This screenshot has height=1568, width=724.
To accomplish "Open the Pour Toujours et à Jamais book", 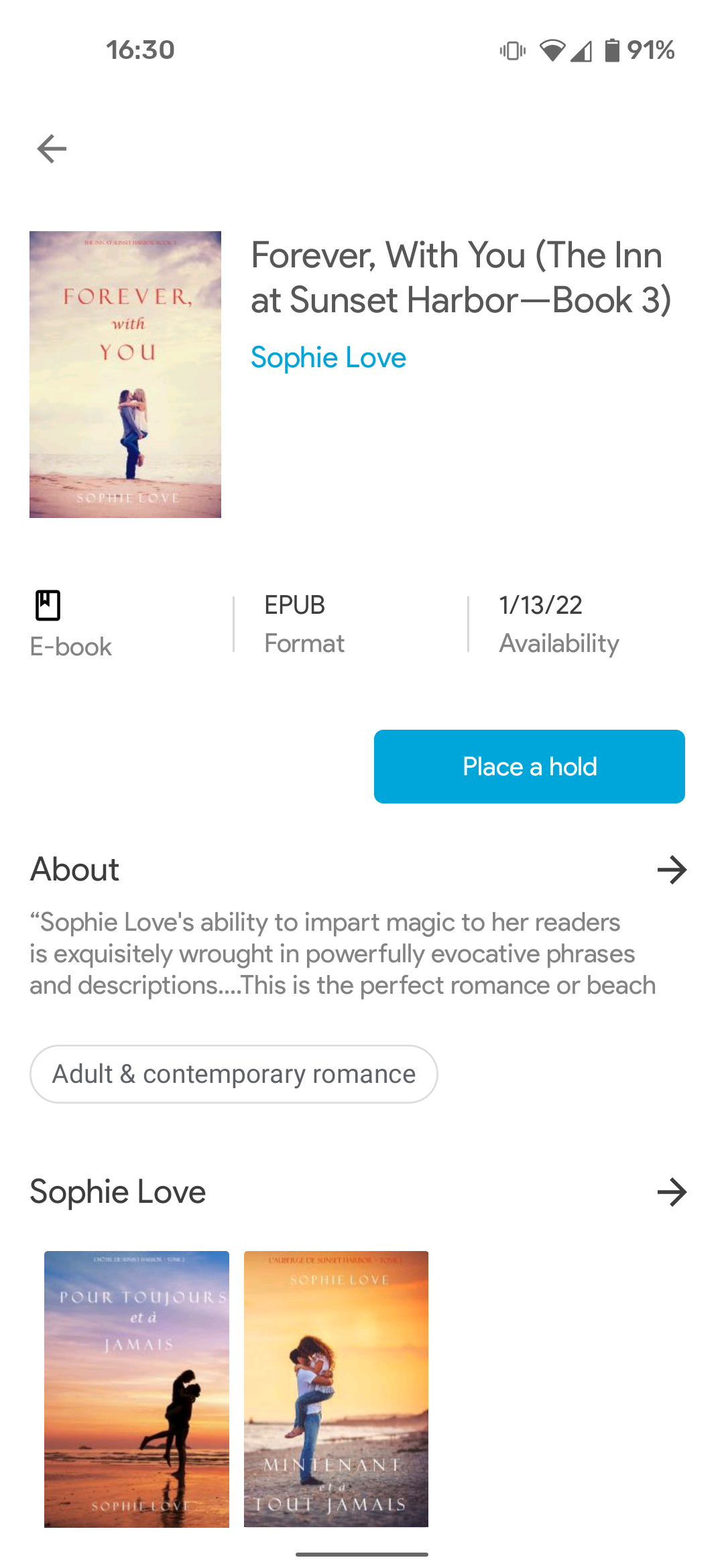I will pos(137,1389).
